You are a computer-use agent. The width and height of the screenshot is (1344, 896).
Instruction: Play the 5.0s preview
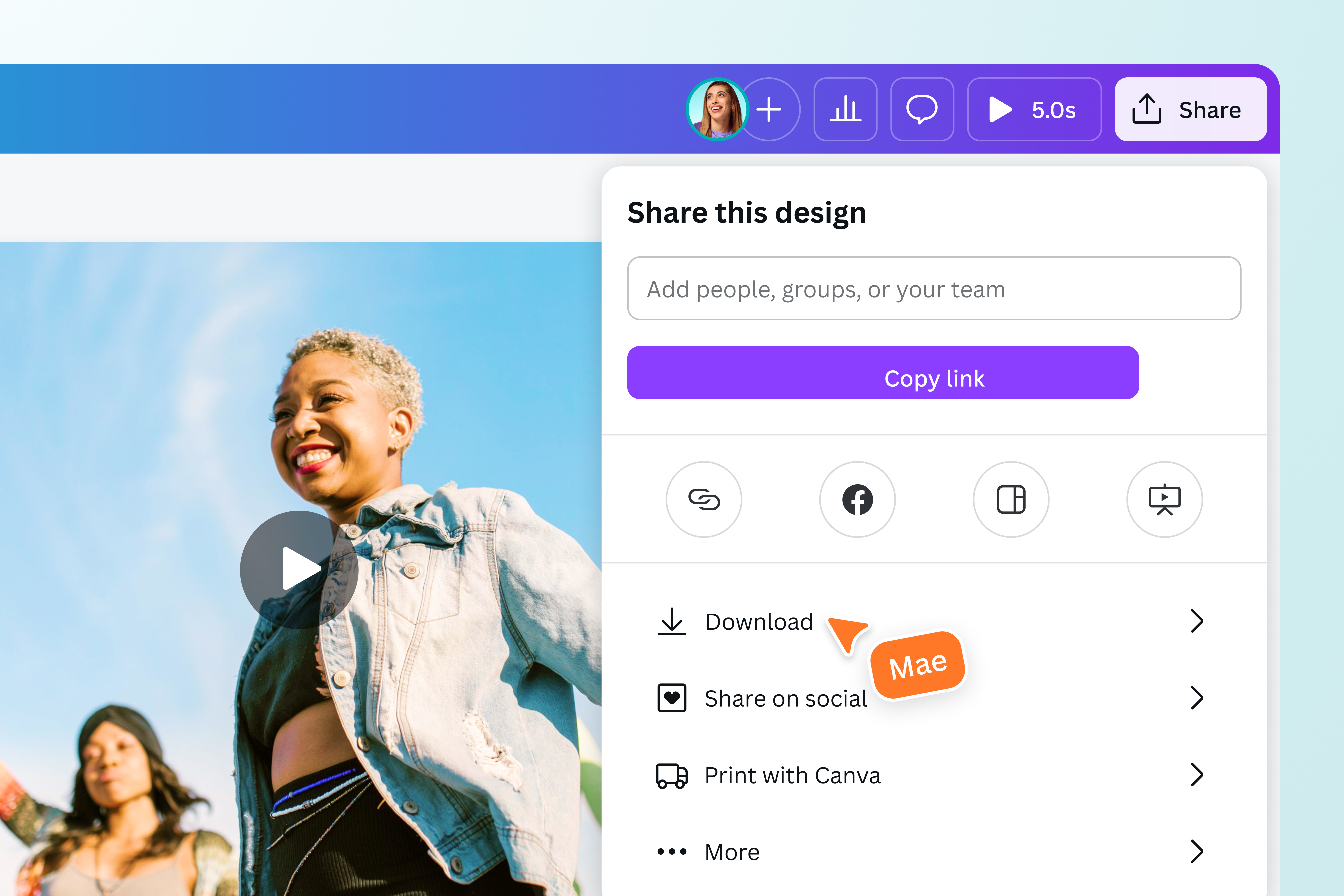pyautogui.click(x=1034, y=109)
